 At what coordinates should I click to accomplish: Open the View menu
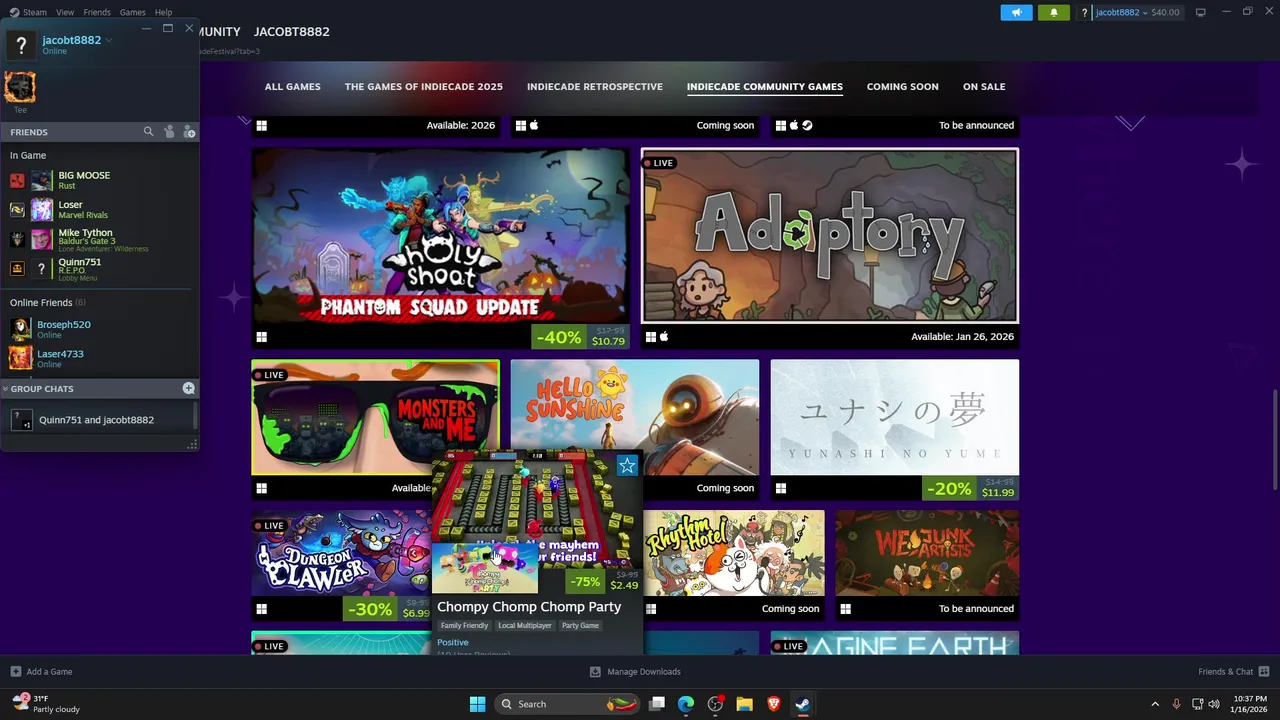[x=65, y=12]
